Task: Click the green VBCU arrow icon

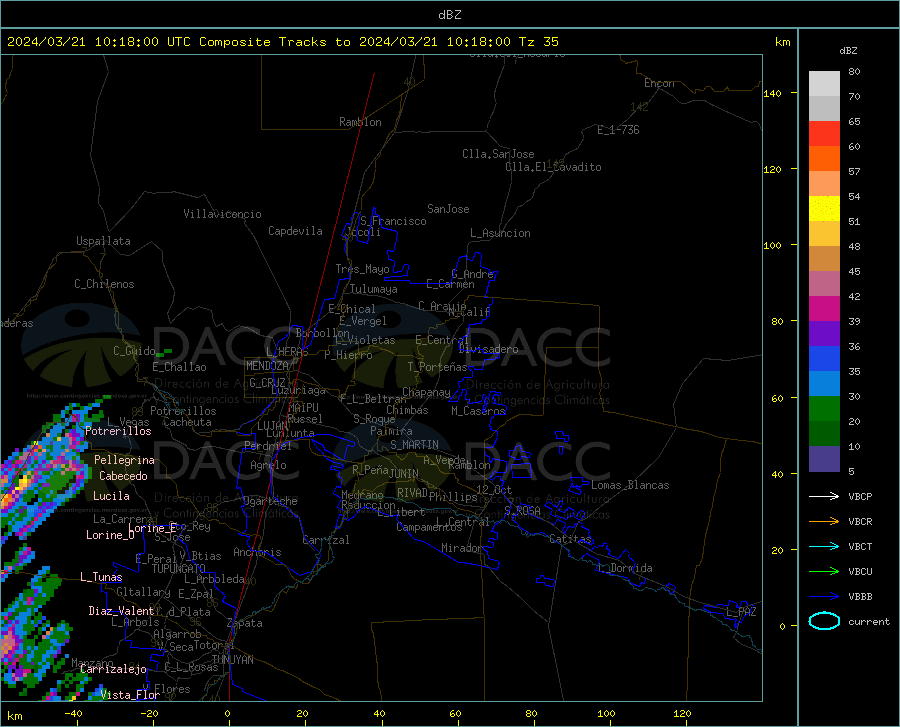Action: [x=824, y=572]
